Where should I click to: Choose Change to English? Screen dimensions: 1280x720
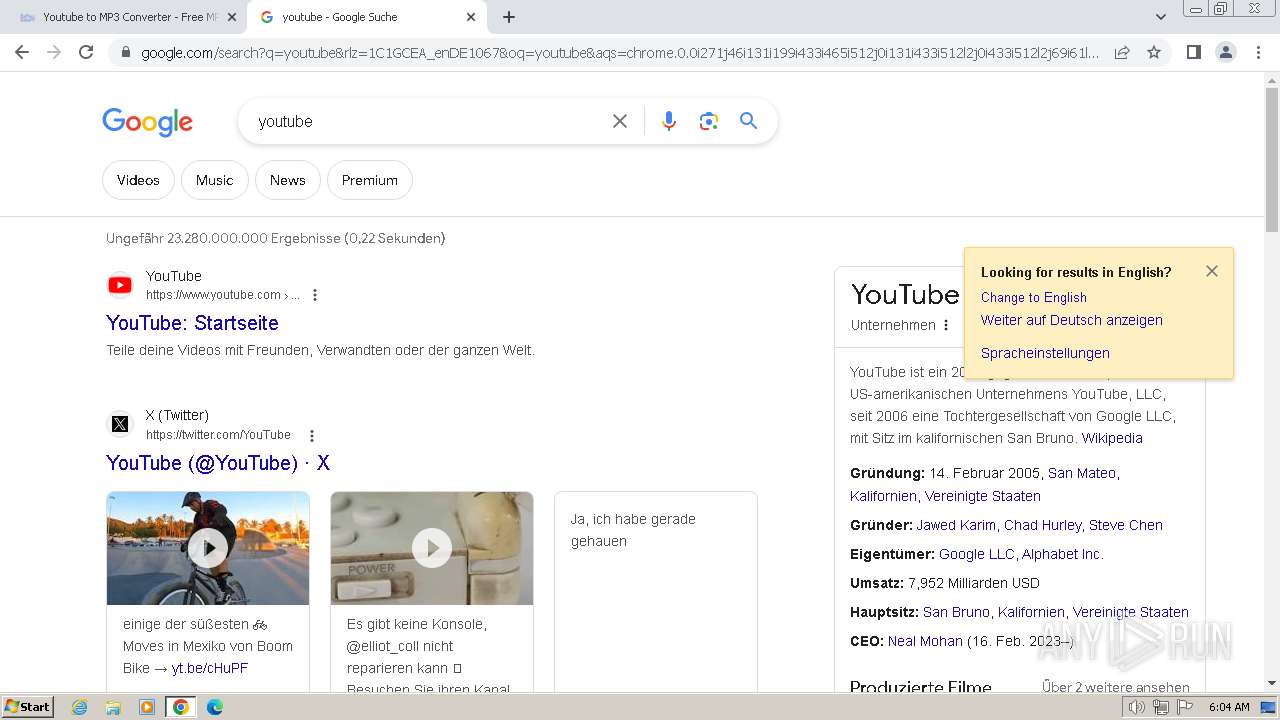[1033, 297]
